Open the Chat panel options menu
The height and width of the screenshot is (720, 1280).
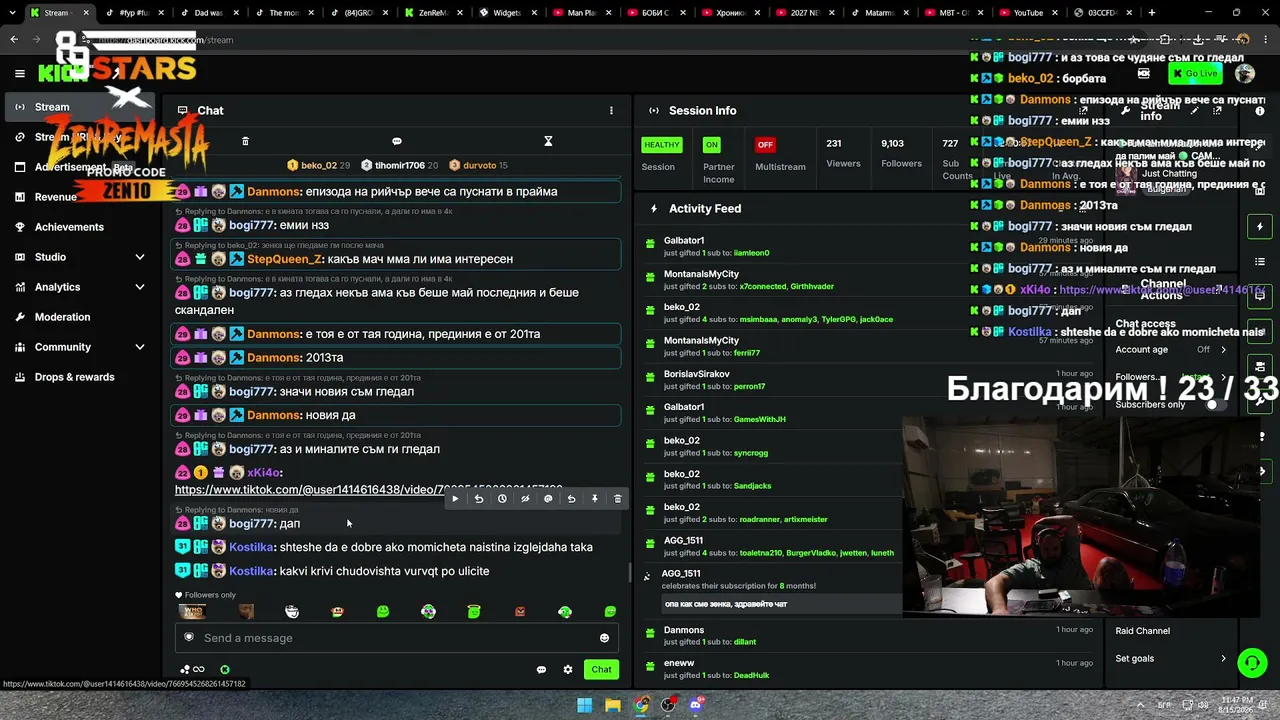(611, 111)
